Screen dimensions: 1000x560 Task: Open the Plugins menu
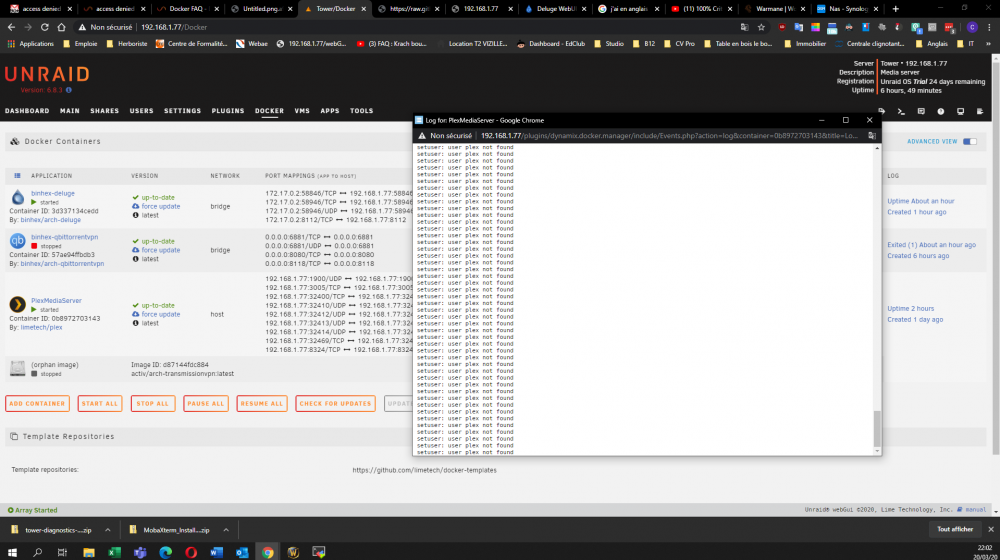coord(228,111)
